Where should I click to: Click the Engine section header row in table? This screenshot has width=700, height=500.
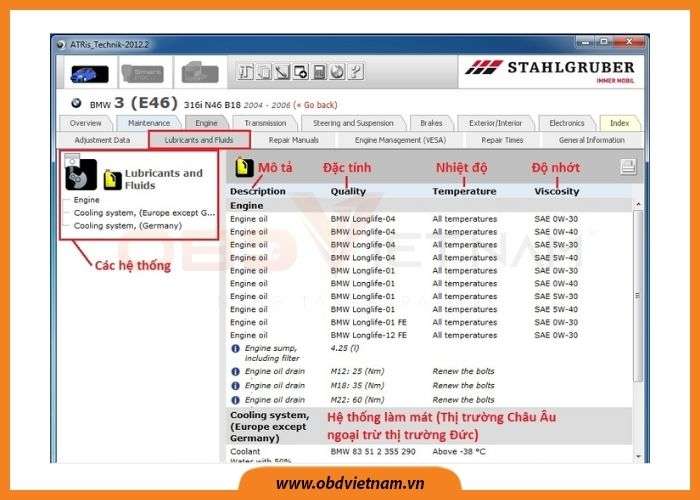click(429, 206)
